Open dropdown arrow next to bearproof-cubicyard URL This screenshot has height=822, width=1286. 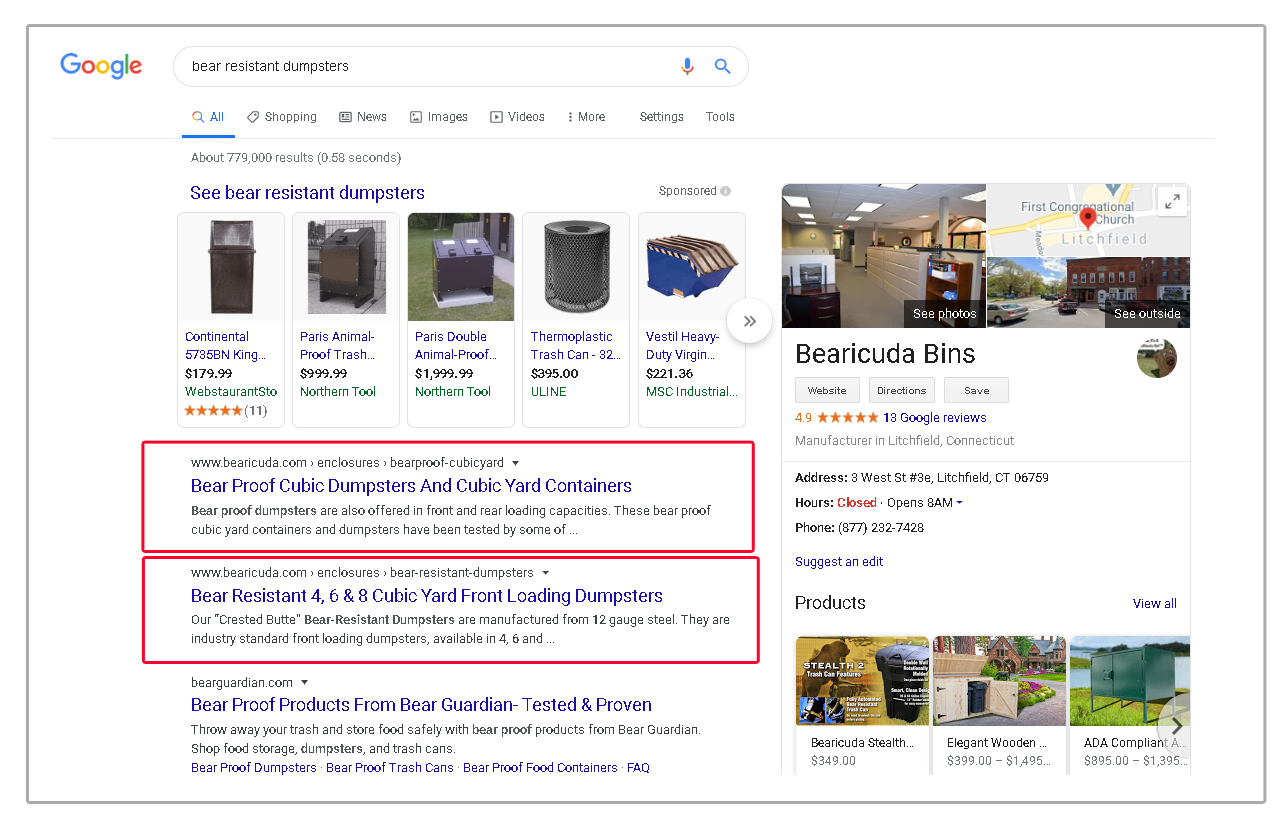(515, 463)
